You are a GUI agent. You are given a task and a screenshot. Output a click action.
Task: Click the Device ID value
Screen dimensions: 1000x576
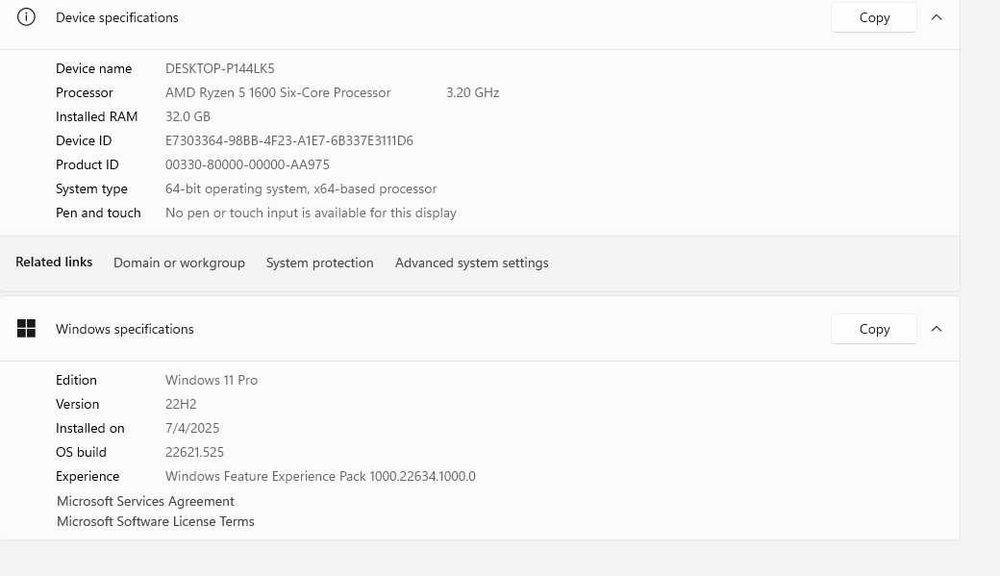tap(289, 140)
